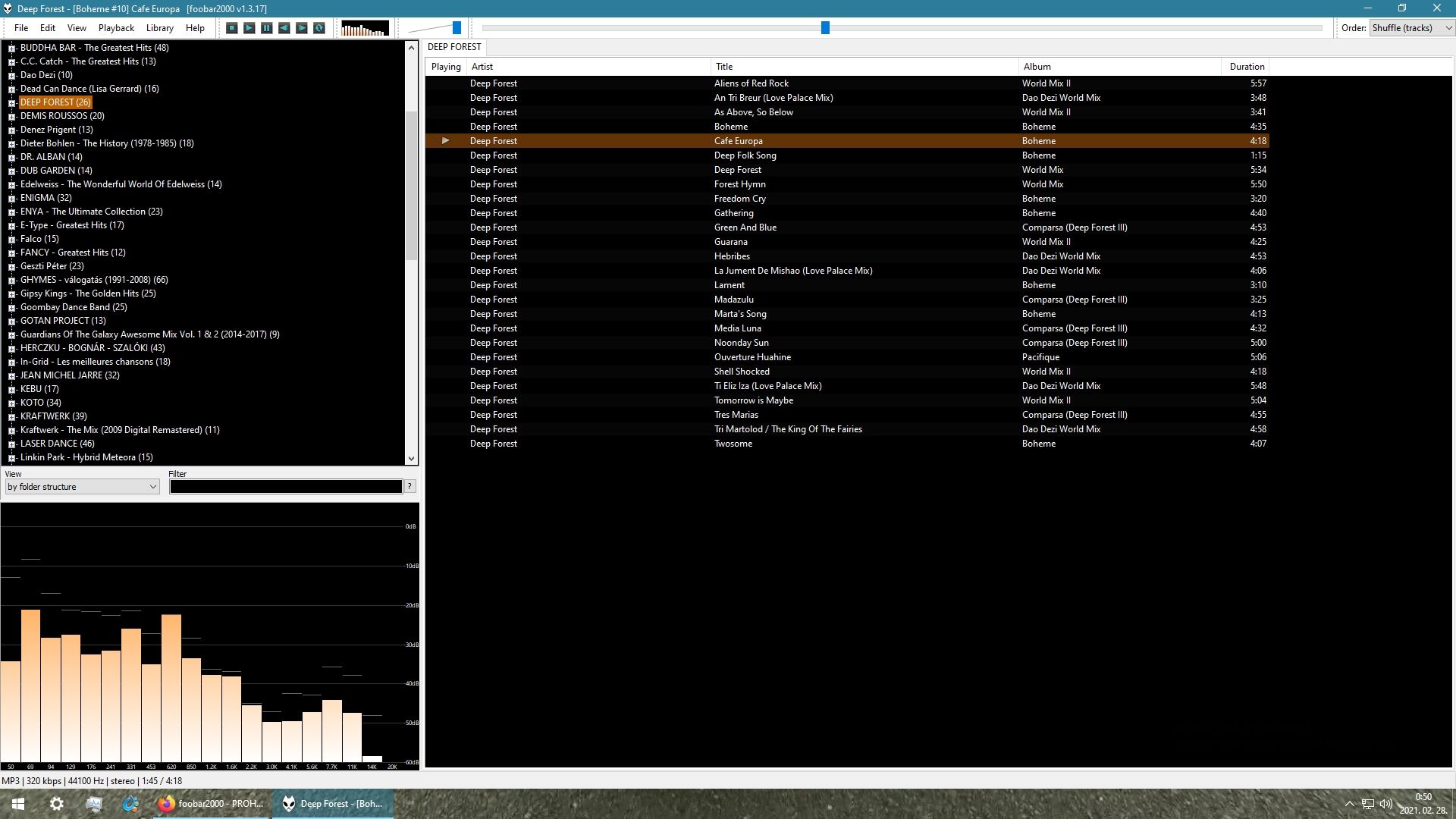The width and height of the screenshot is (1456, 819).
Task: Select the DEEP FOREST playlist tab
Action: click(x=454, y=47)
